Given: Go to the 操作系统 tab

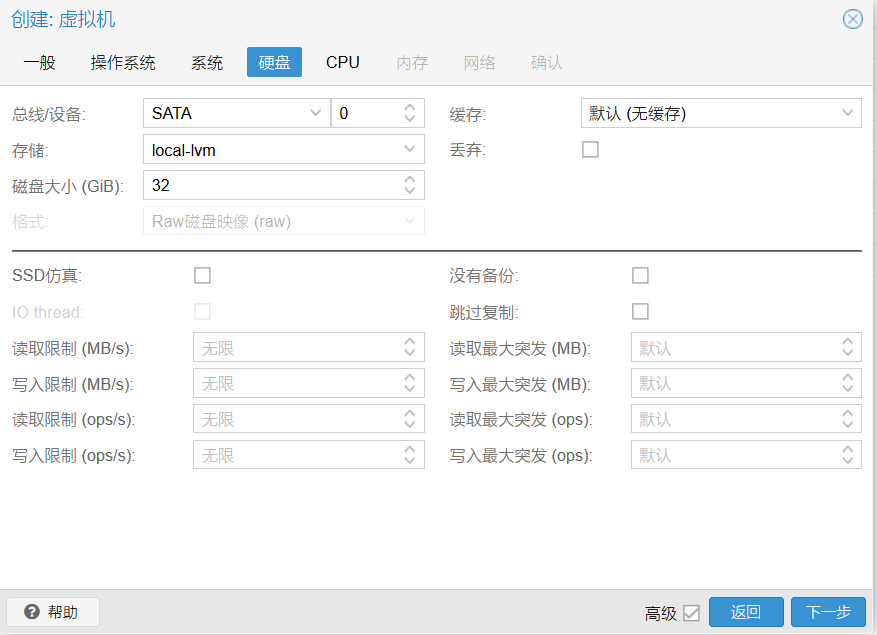Looking at the screenshot, I should (123, 62).
